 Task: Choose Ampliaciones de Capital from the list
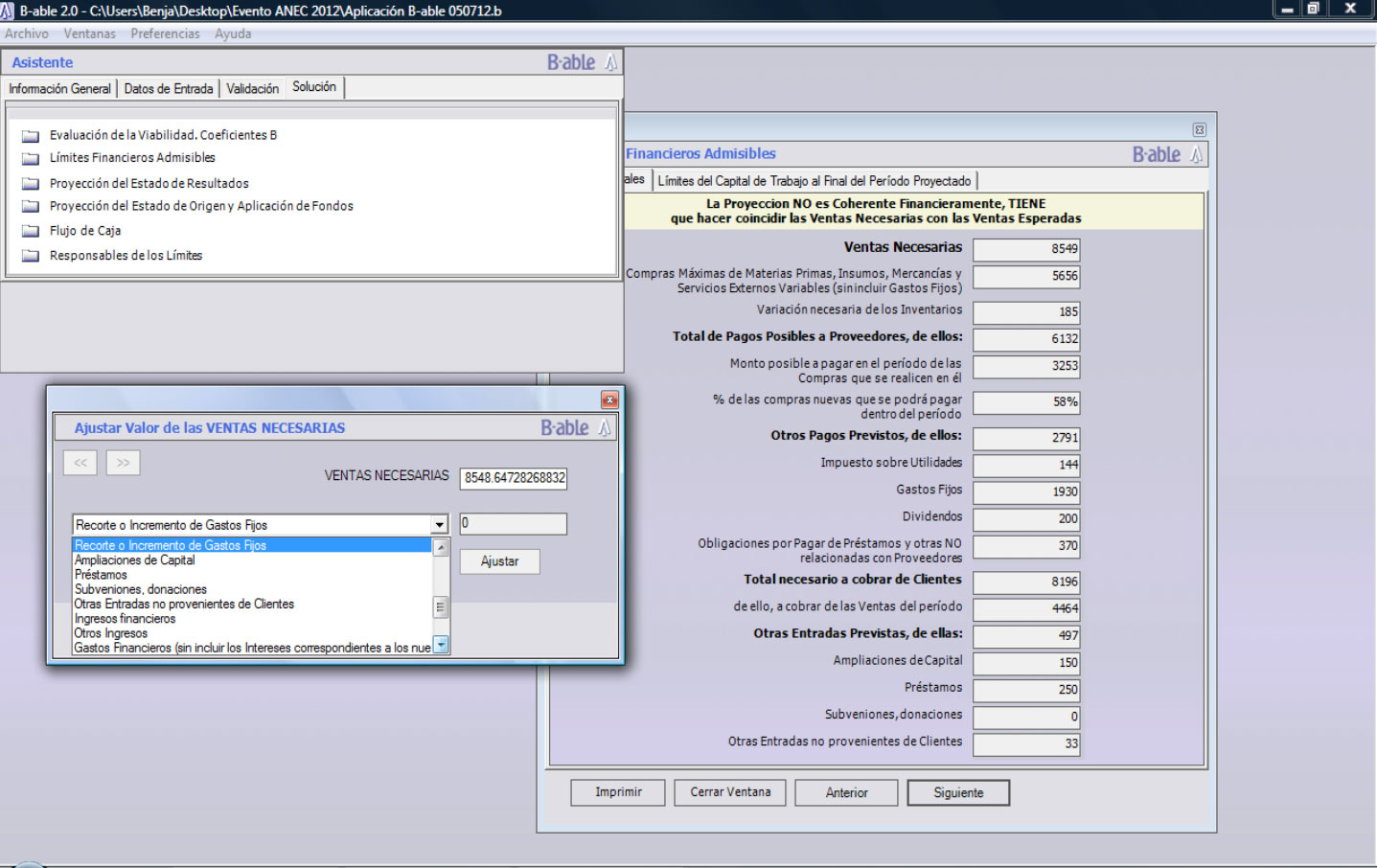pyautogui.click(x=134, y=560)
